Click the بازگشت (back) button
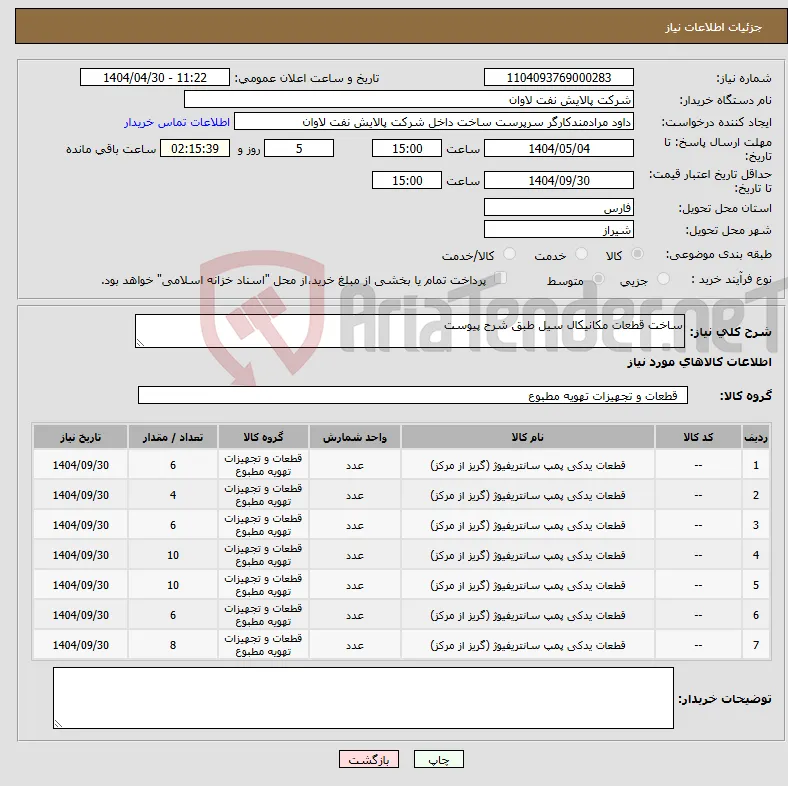The image size is (788, 786). (x=368, y=759)
